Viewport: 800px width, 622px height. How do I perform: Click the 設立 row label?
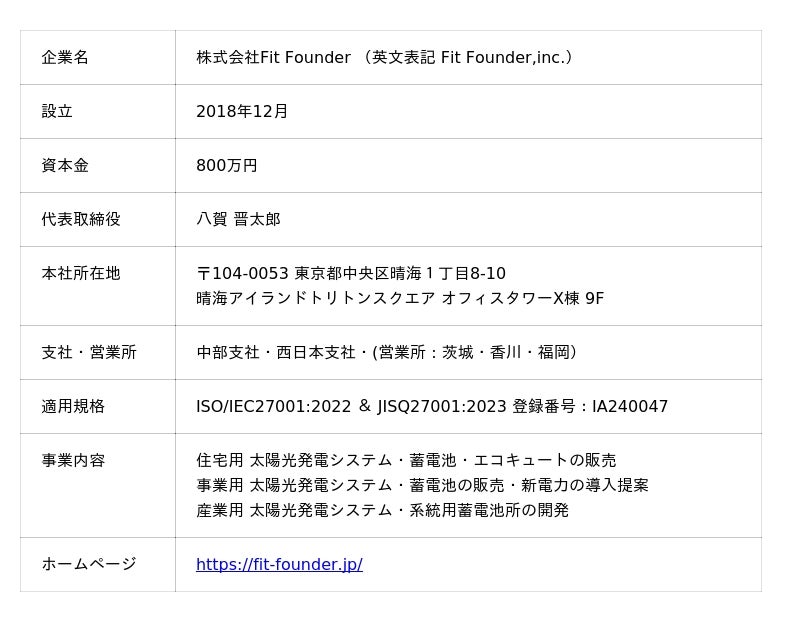coord(57,111)
